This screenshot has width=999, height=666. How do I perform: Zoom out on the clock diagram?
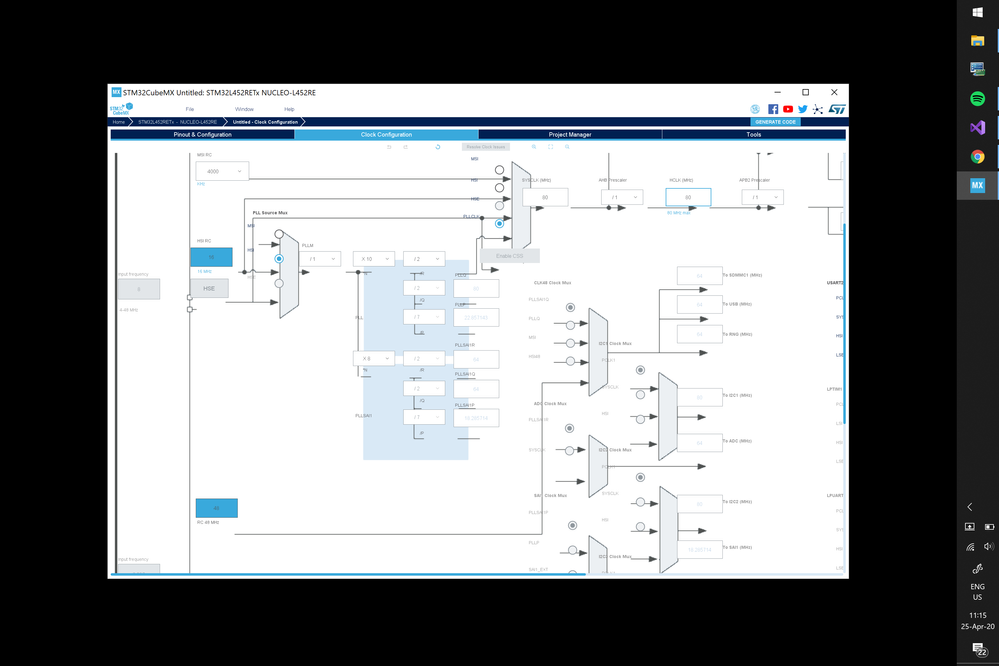click(x=567, y=147)
